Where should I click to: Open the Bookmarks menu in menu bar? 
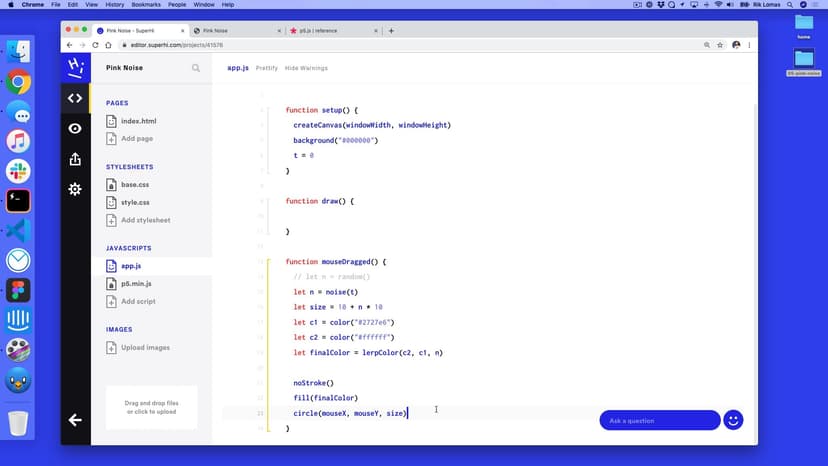[x=146, y=5]
